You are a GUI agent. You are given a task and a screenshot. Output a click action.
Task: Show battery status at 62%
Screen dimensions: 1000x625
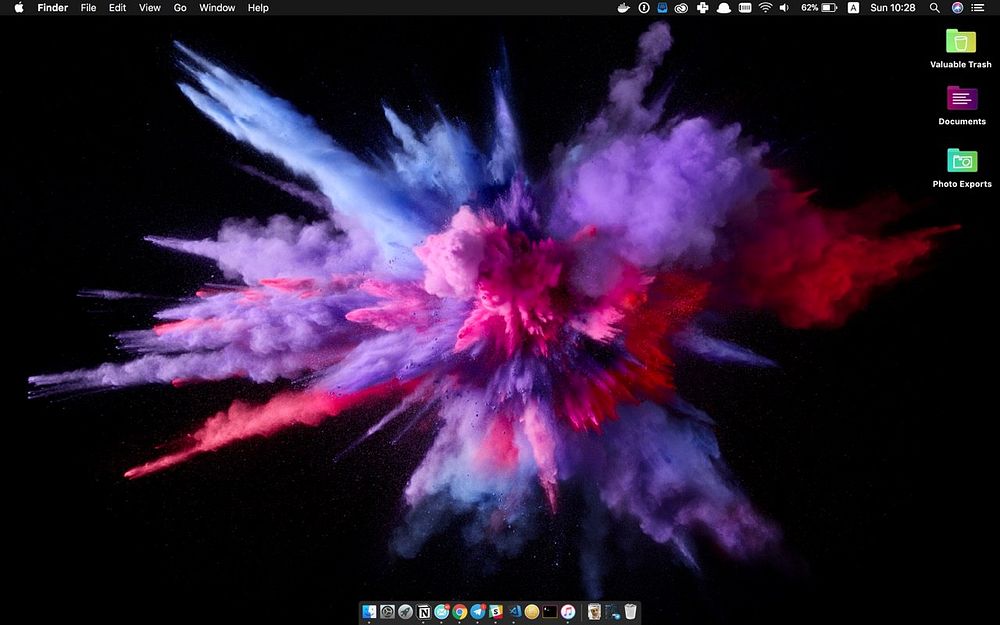pos(819,8)
